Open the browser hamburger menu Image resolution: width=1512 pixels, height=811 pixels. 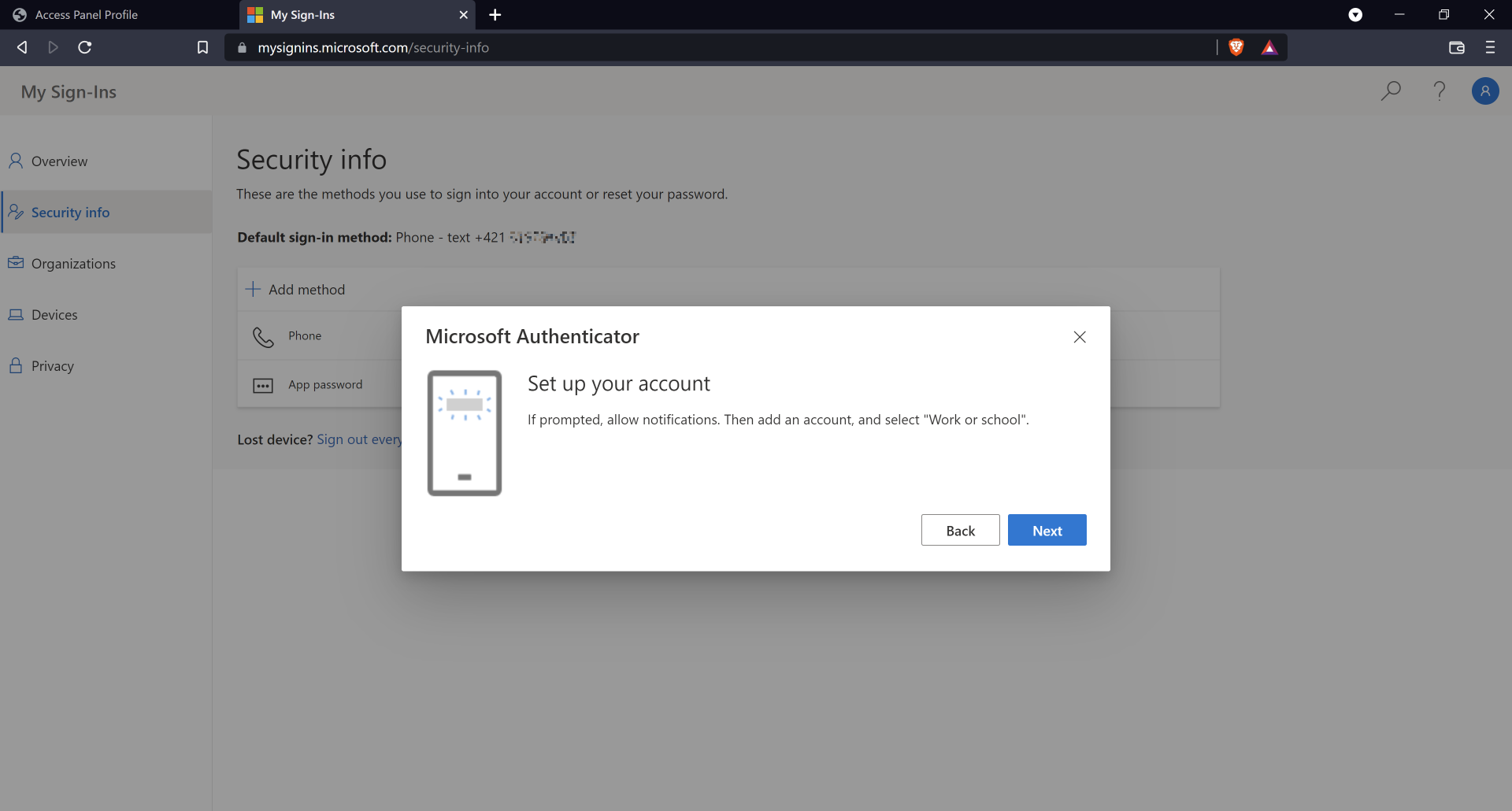1490,48
